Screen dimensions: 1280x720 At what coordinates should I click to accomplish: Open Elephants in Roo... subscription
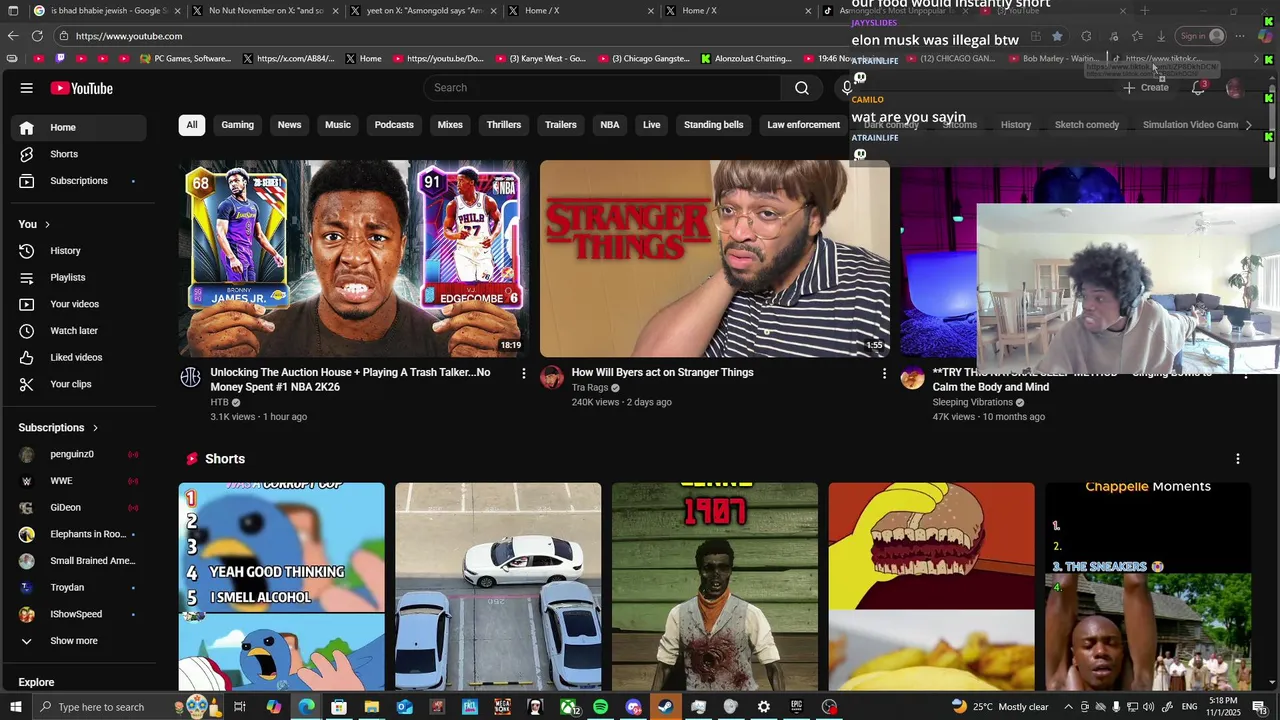click(x=79, y=534)
